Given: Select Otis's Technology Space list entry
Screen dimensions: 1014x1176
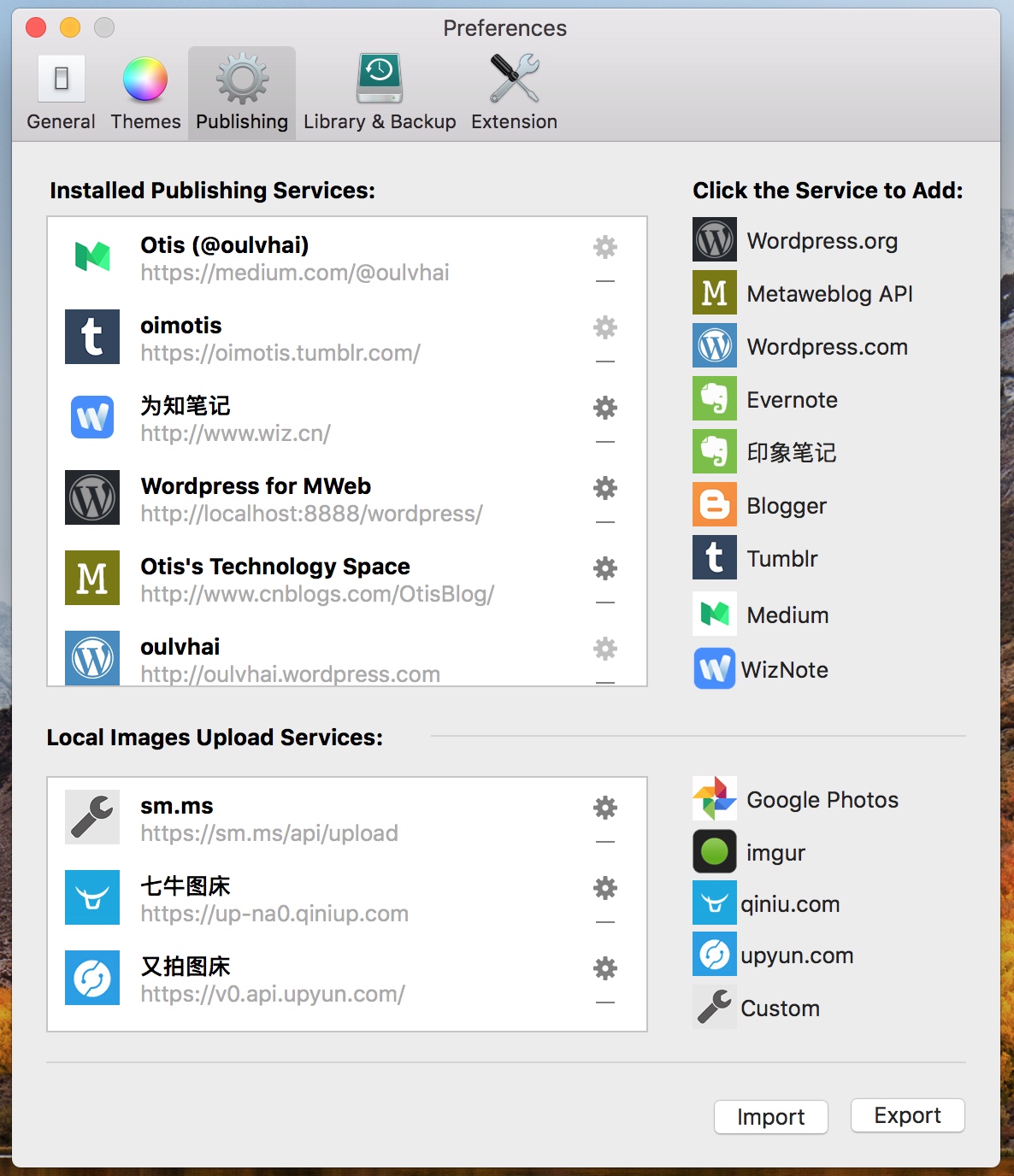Looking at the screenshot, I should tap(316, 579).
